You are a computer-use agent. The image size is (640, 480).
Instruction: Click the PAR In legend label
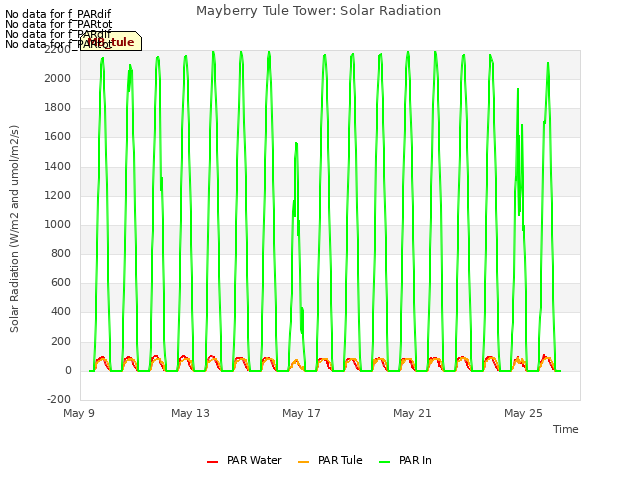[x=415, y=460]
